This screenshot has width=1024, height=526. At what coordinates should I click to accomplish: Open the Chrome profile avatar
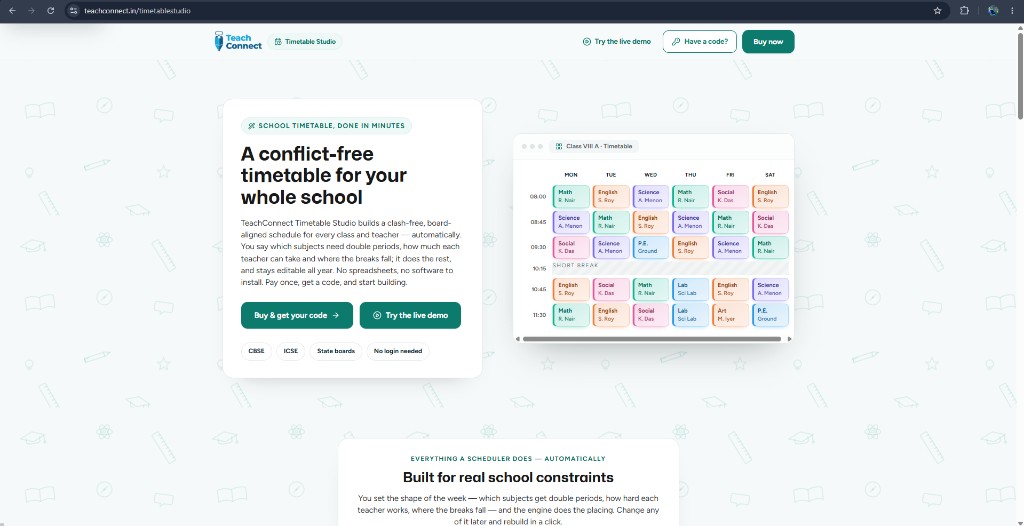[x=993, y=10]
